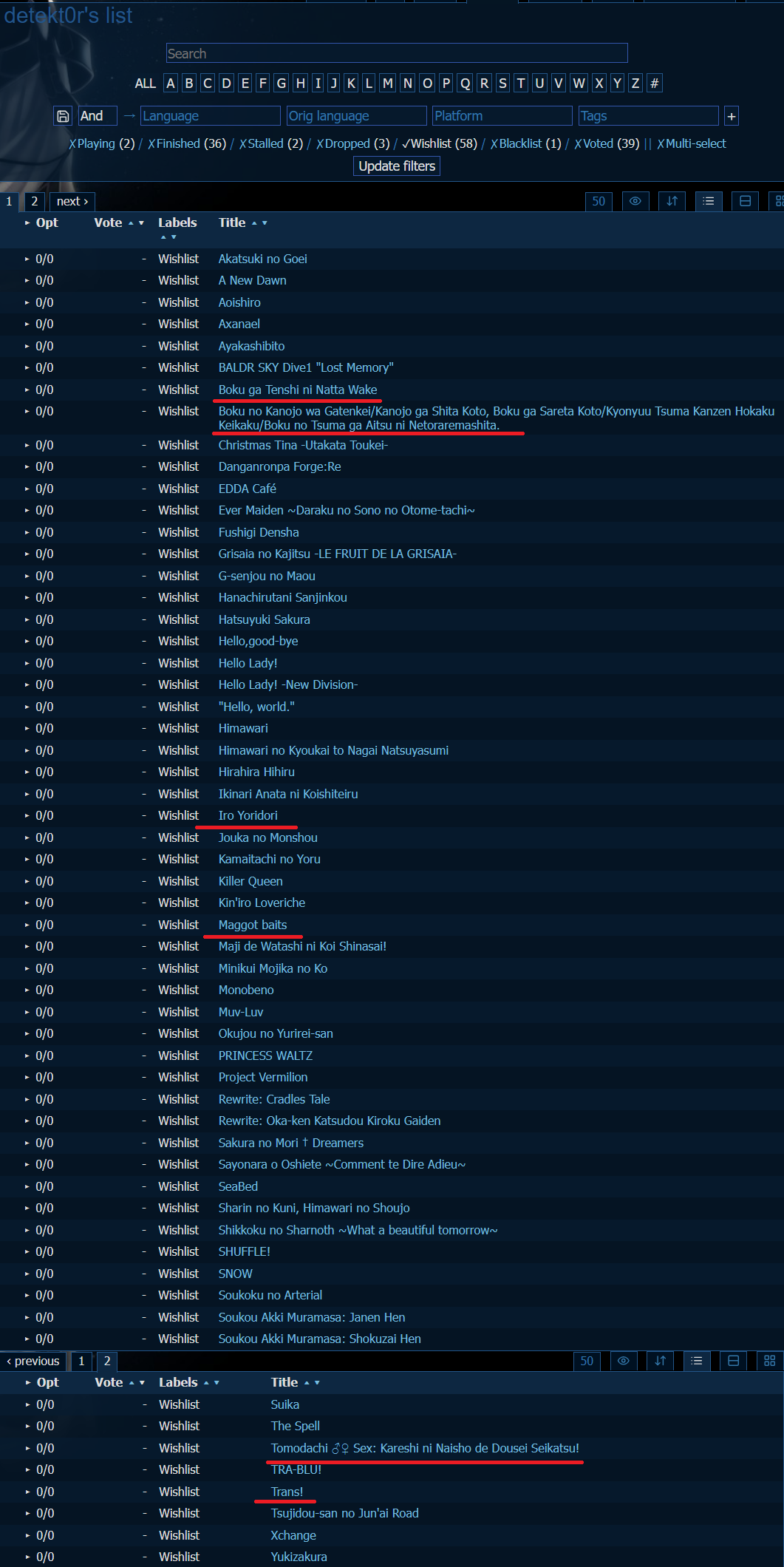Open the Orig language filter dropdown
The height and width of the screenshot is (1567, 784).
pos(357,116)
